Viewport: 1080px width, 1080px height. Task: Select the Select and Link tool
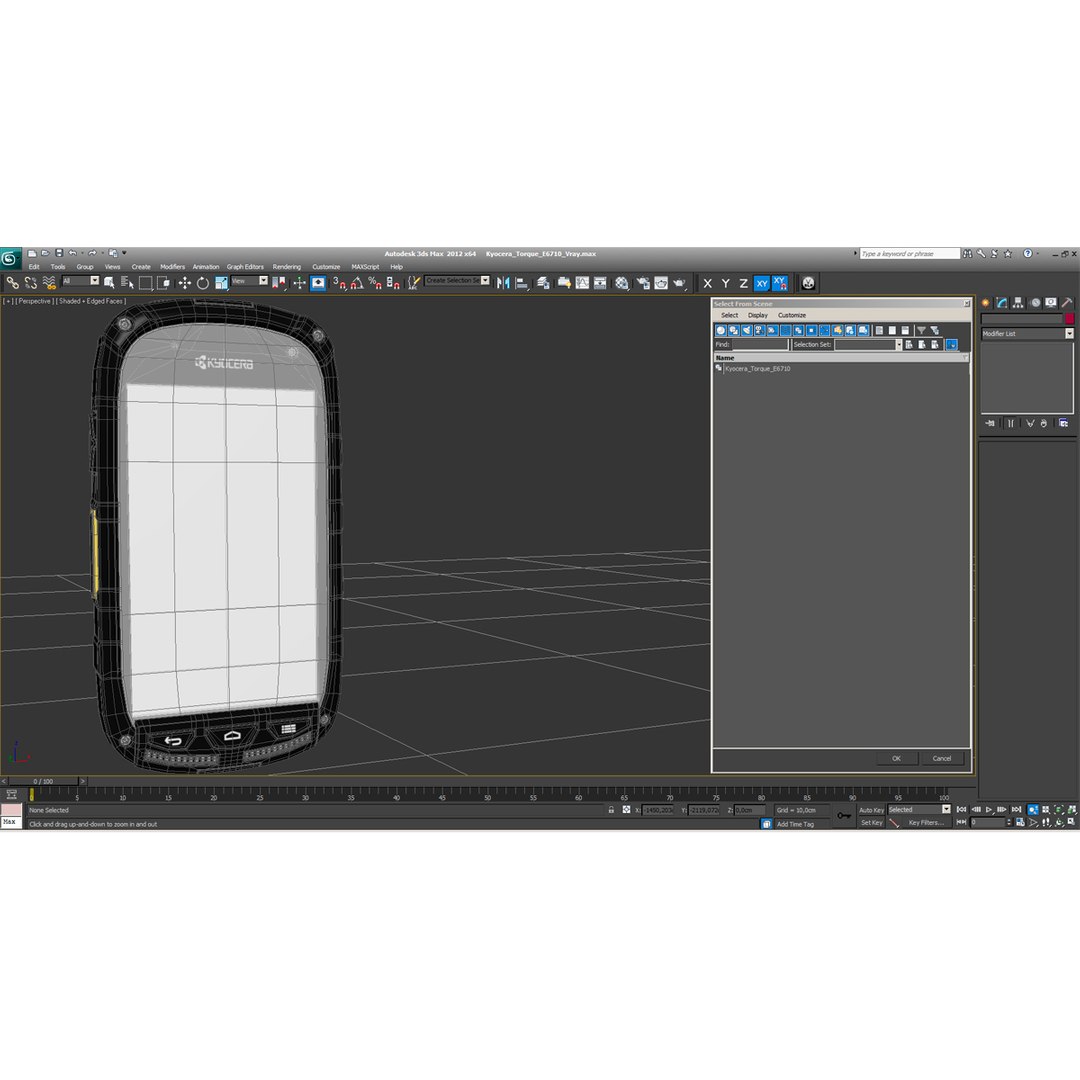[x=12, y=283]
